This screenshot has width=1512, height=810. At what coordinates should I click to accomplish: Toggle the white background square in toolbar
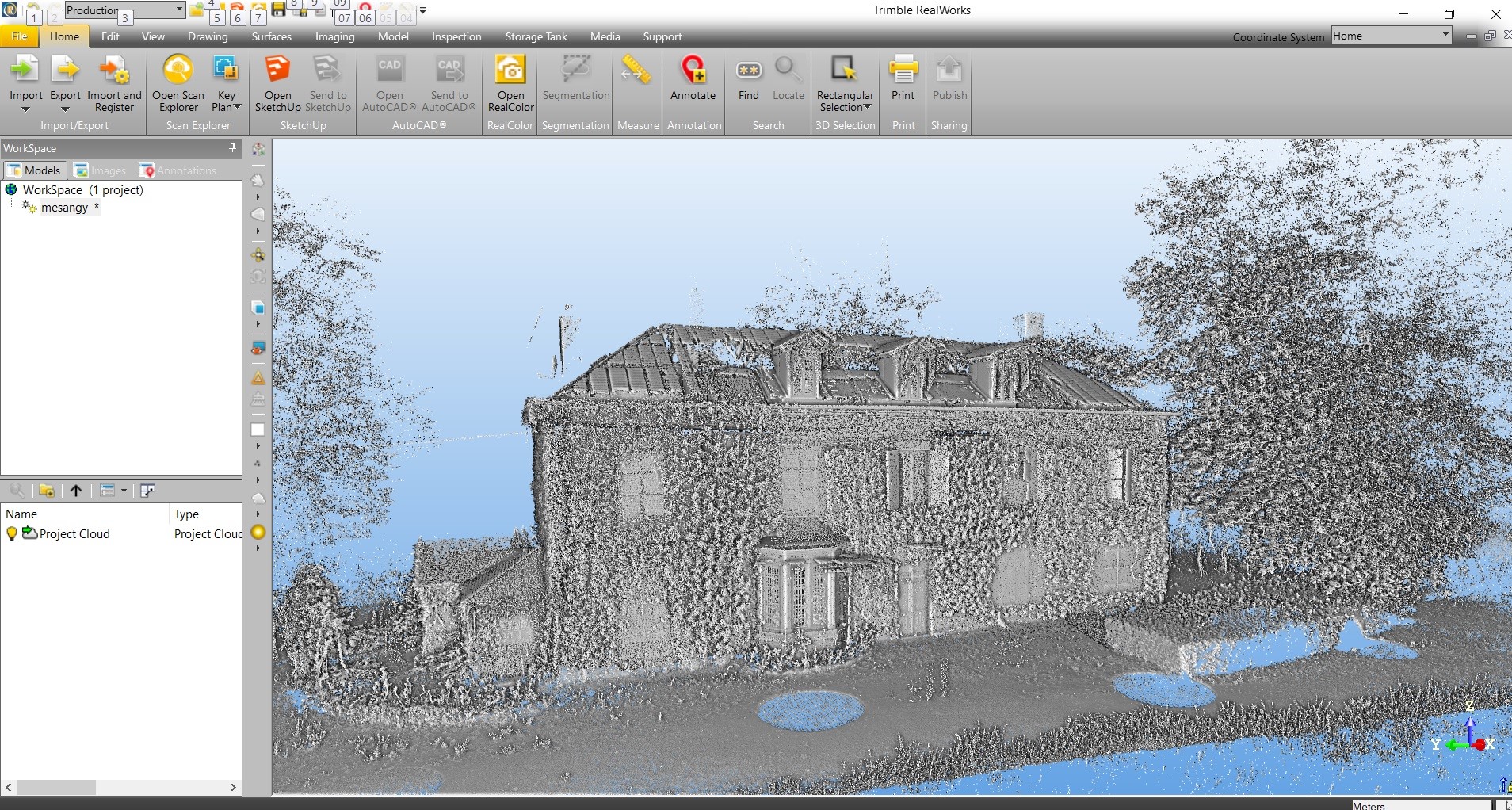coord(258,430)
